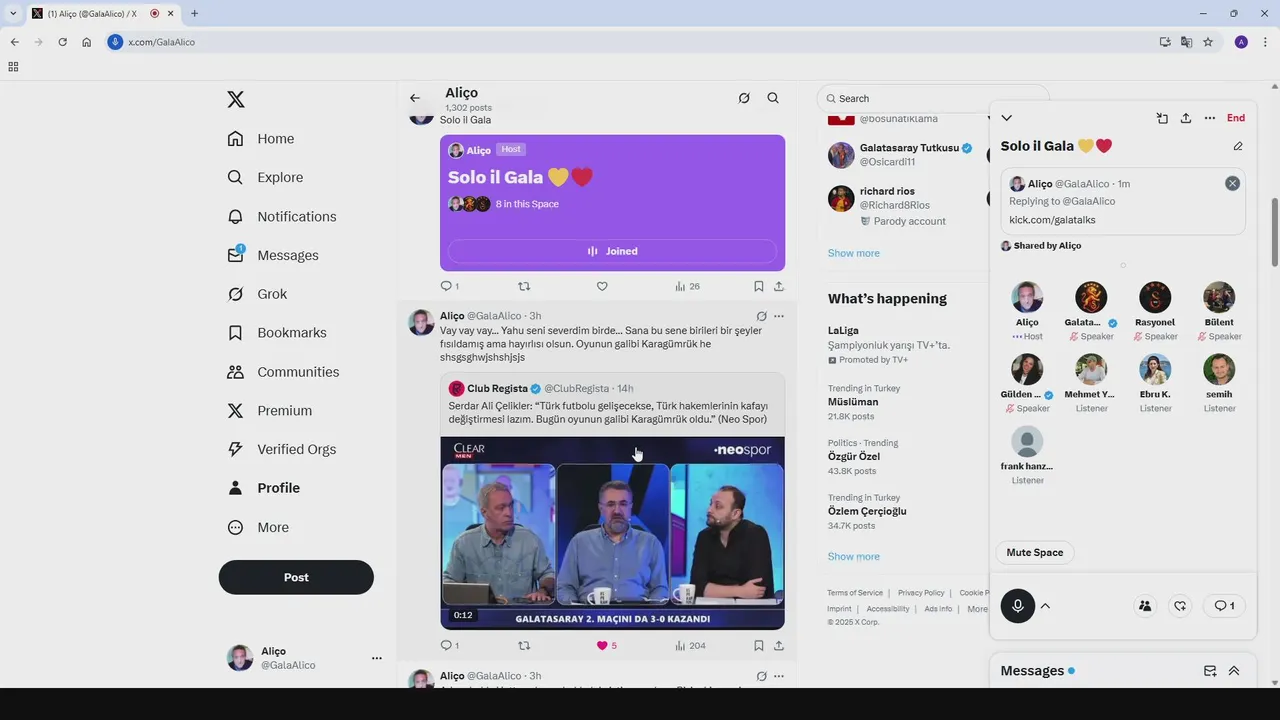
Task: Open Communities in the sidebar
Action: 283,372
